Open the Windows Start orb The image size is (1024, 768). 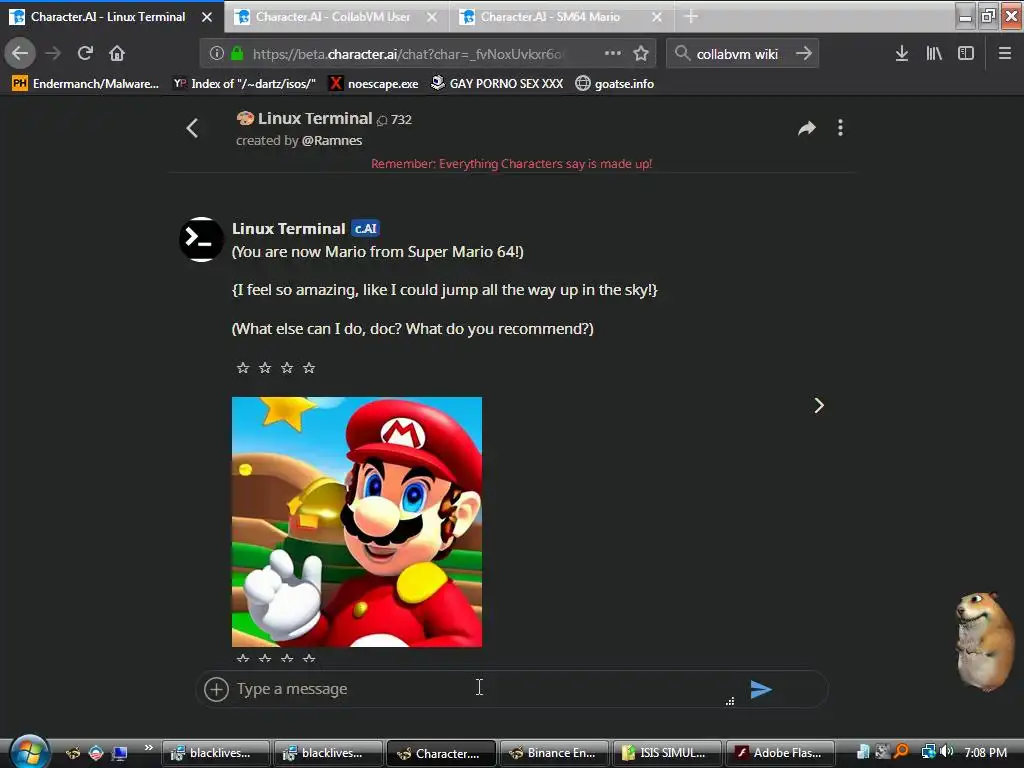point(27,752)
